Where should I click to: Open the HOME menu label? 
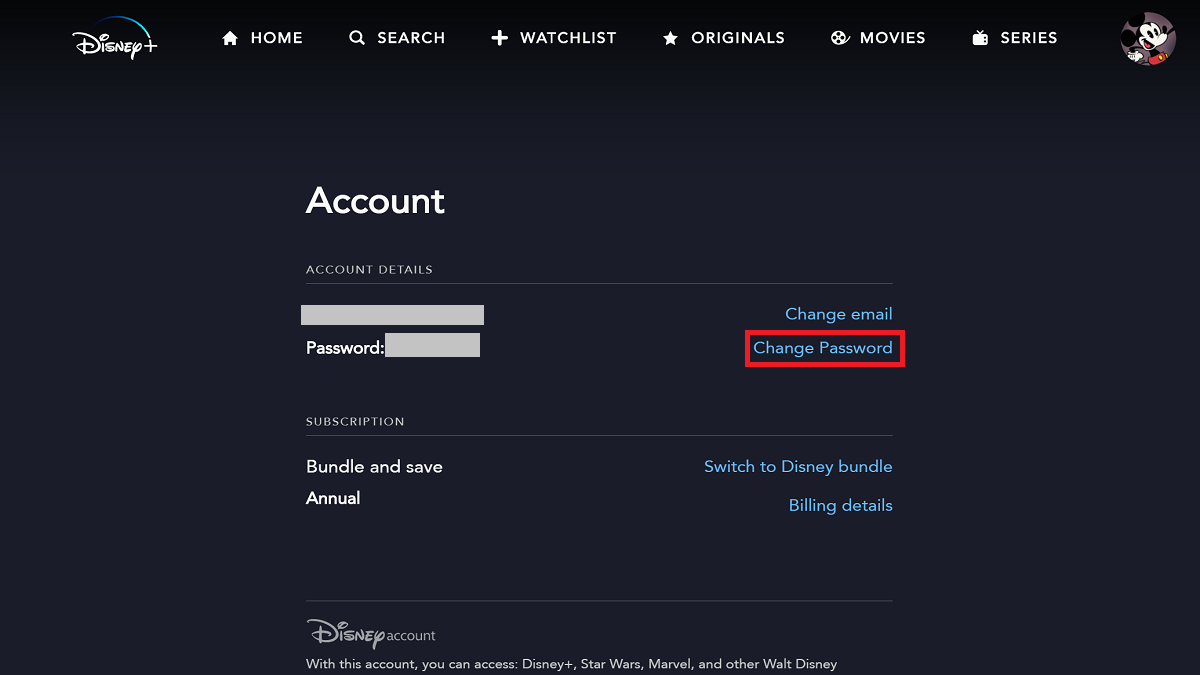(x=277, y=38)
